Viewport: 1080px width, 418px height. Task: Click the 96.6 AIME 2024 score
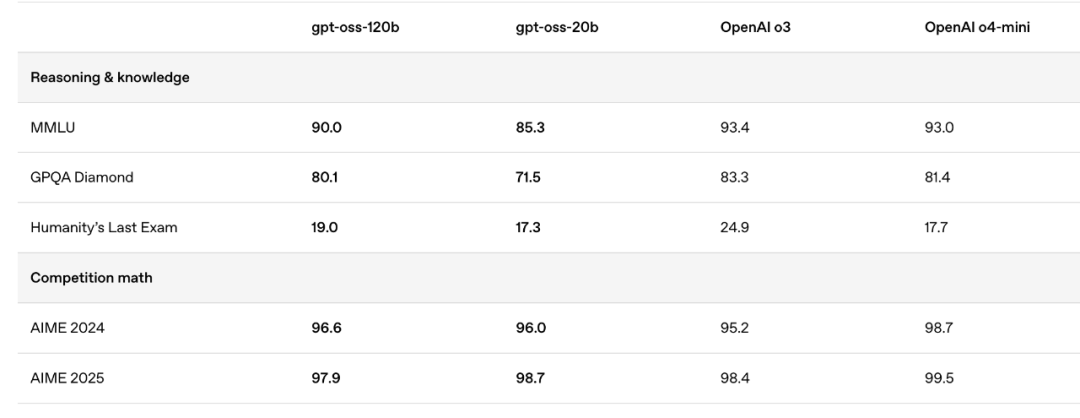click(326, 328)
